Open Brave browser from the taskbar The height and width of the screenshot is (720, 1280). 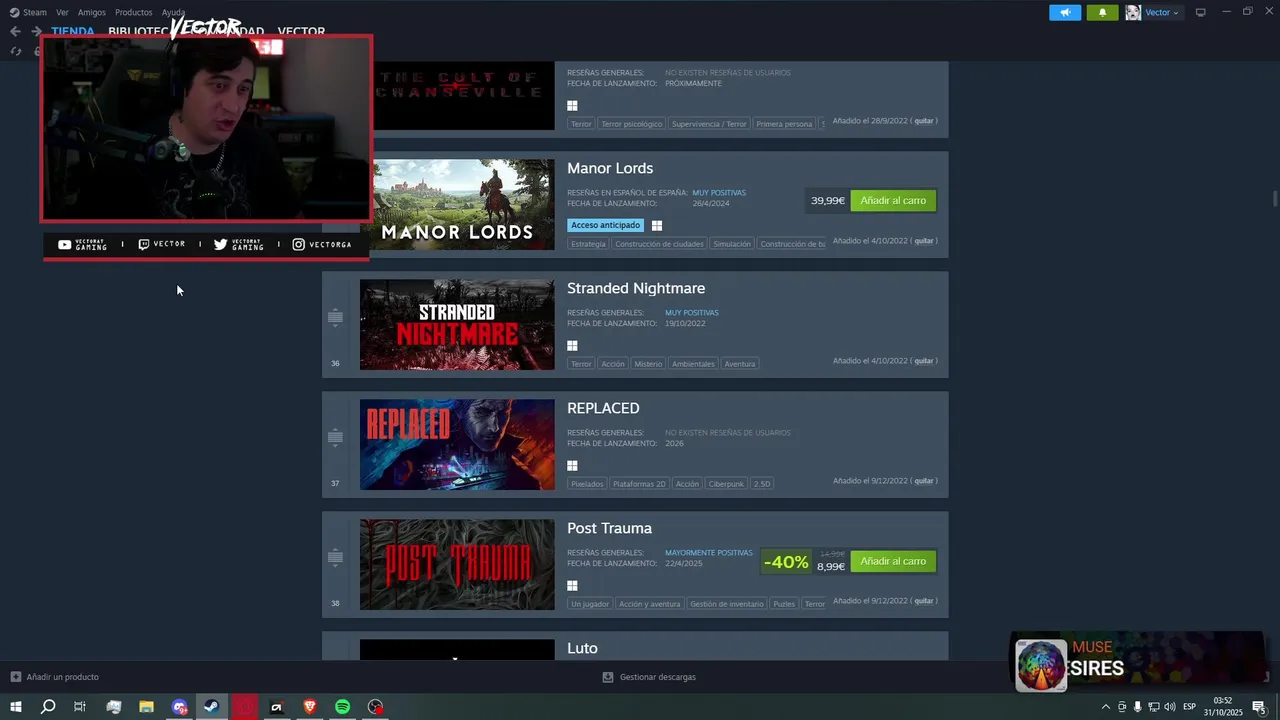click(x=309, y=707)
